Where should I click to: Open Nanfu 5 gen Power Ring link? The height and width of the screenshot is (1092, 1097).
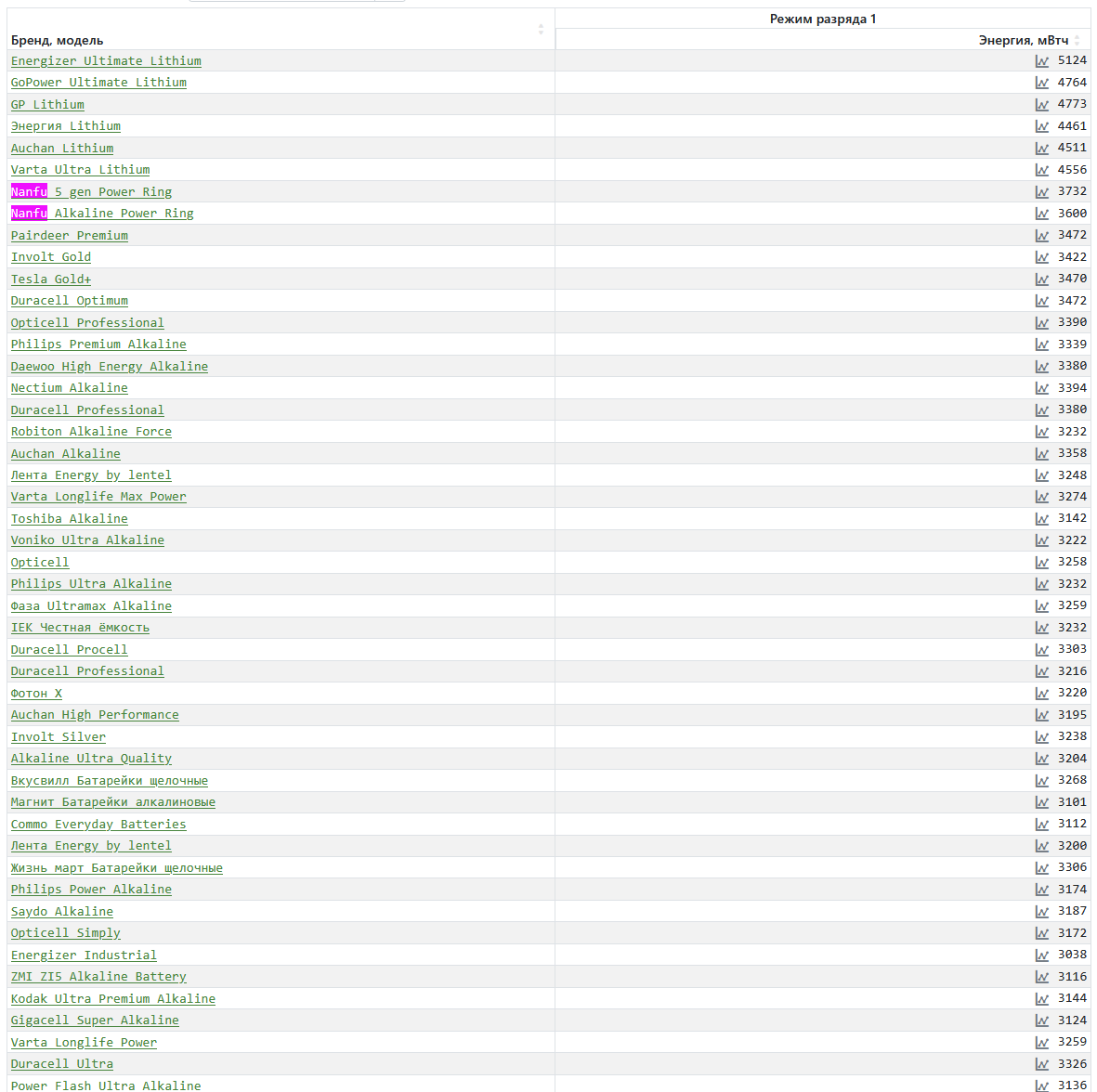91,191
